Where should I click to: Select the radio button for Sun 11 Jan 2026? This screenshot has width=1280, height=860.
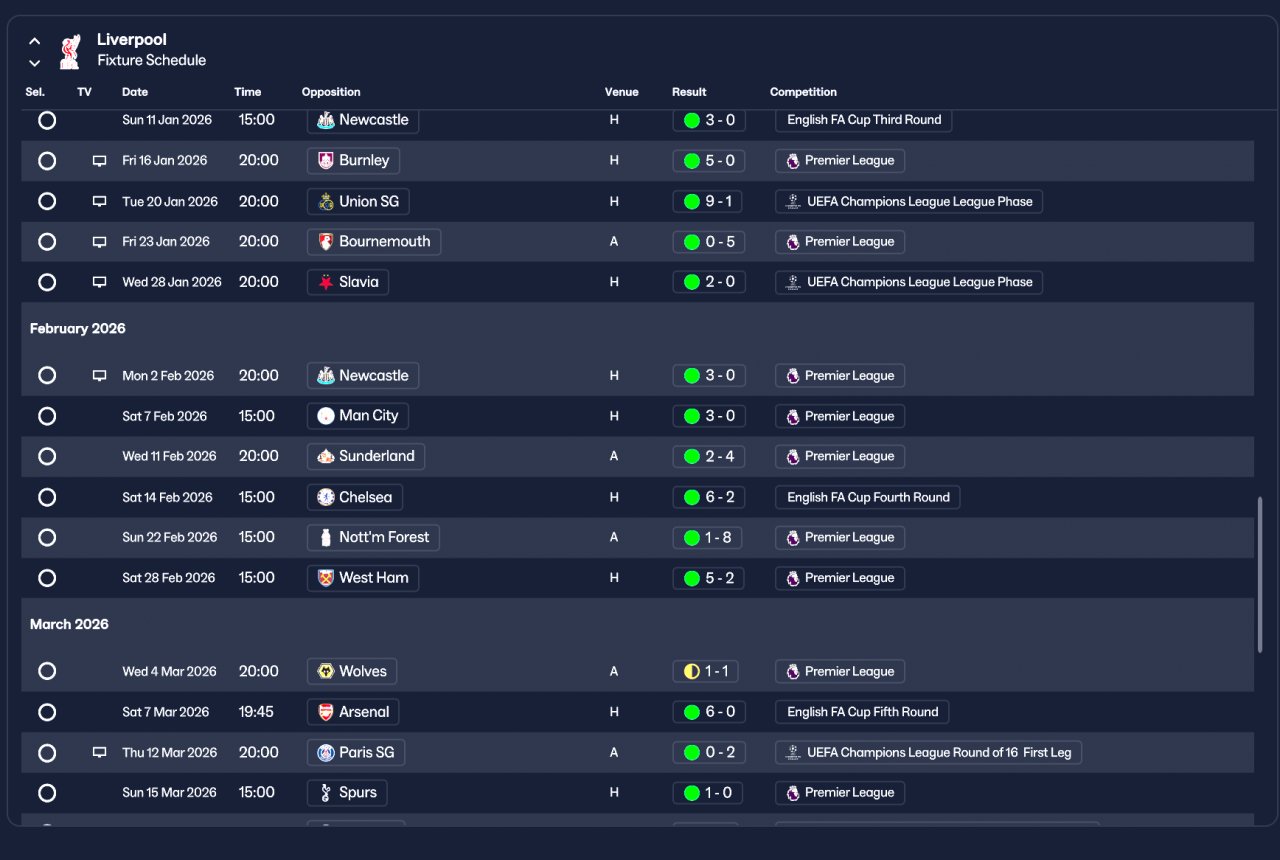tap(47, 120)
